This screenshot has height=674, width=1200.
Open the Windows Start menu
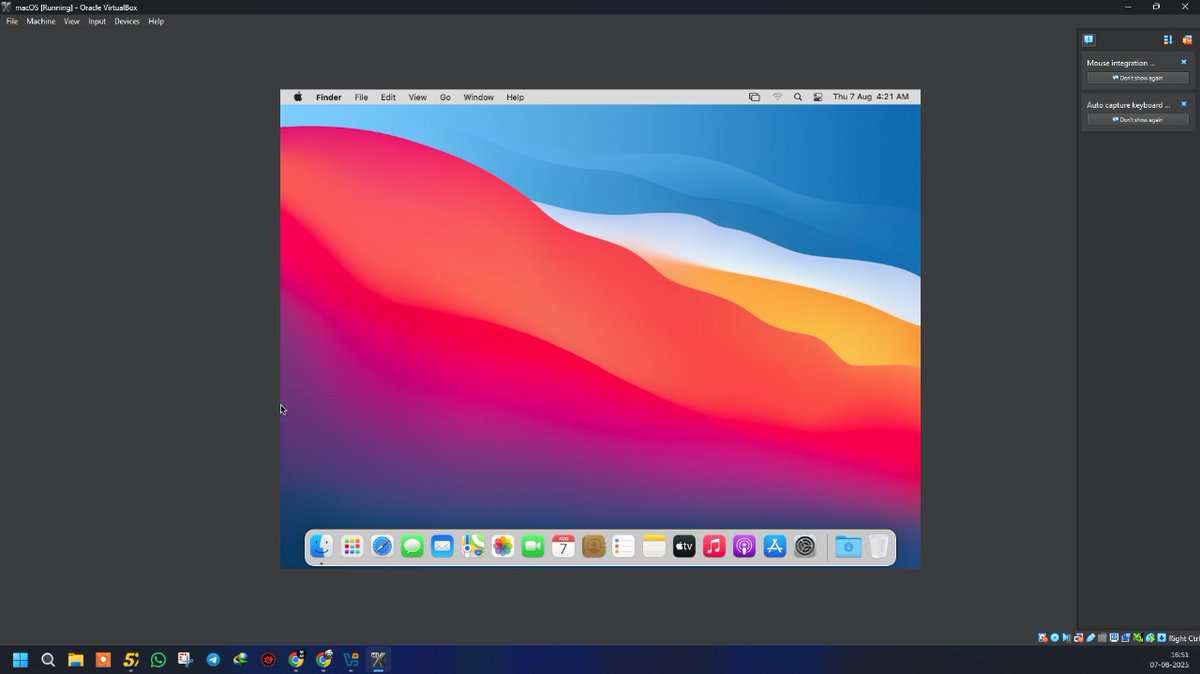(x=20, y=660)
